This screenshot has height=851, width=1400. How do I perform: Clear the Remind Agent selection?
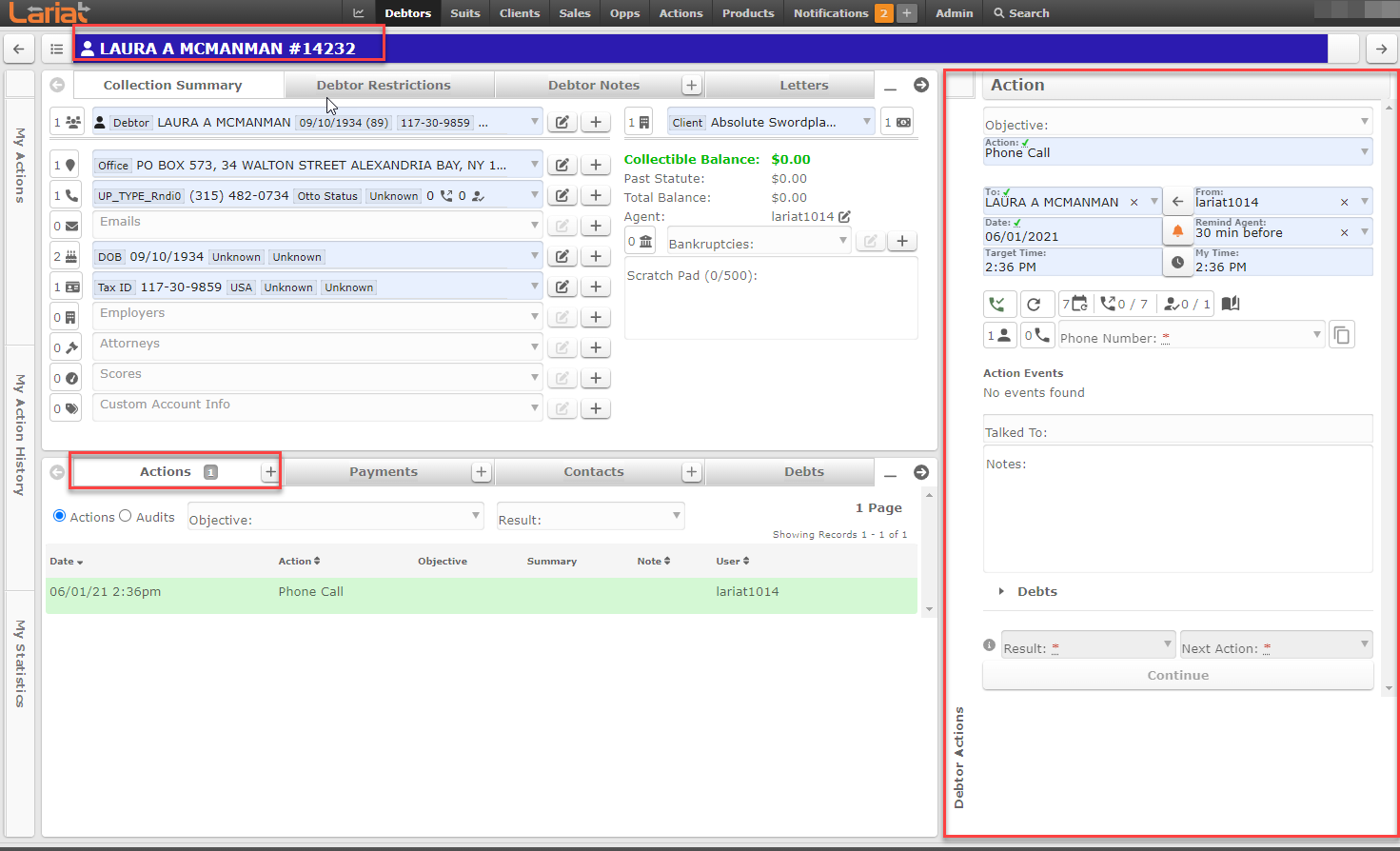click(1344, 232)
